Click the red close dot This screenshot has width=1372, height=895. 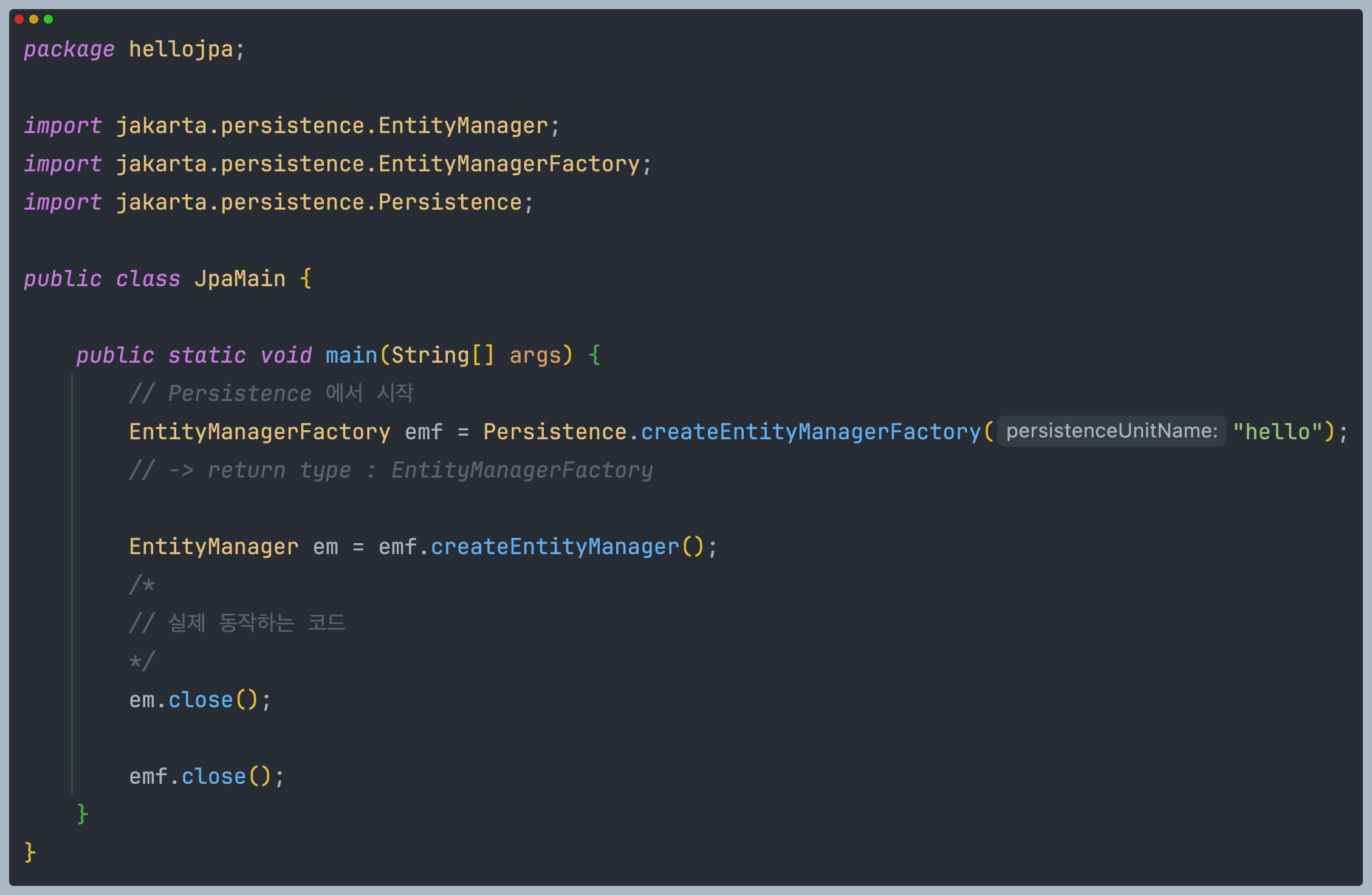(19, 19)
